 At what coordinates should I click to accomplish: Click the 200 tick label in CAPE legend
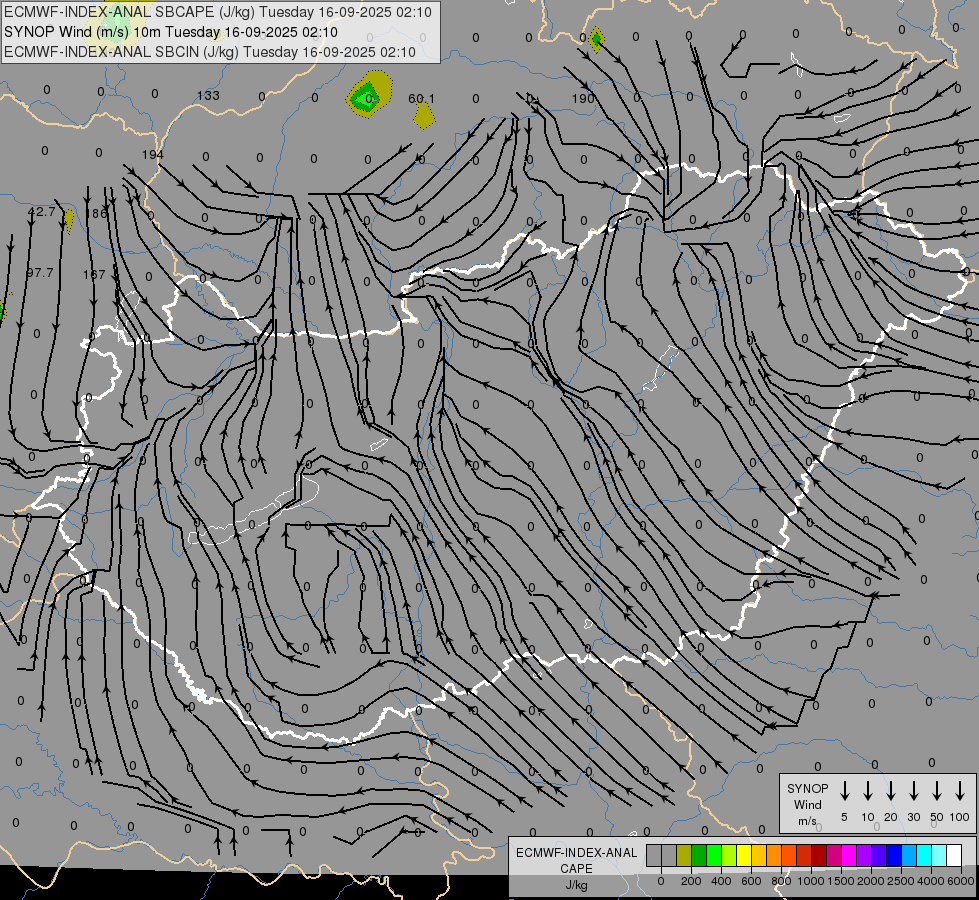691,881
